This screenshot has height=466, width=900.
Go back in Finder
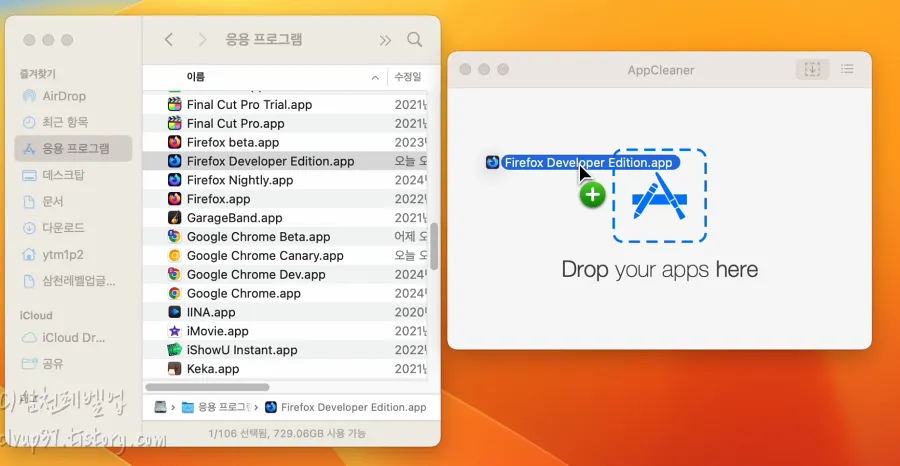point(168,40)
